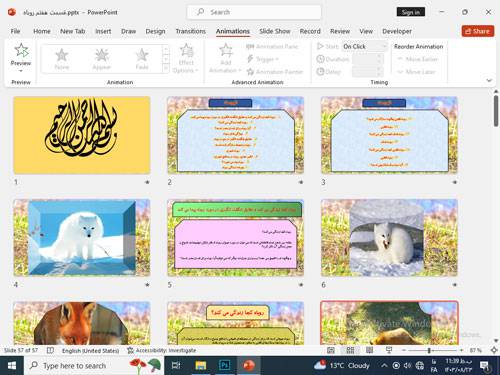Click Move Later in Reorder Animation
The height and width of the screenshot is (375, 500).
click(416, 72)
